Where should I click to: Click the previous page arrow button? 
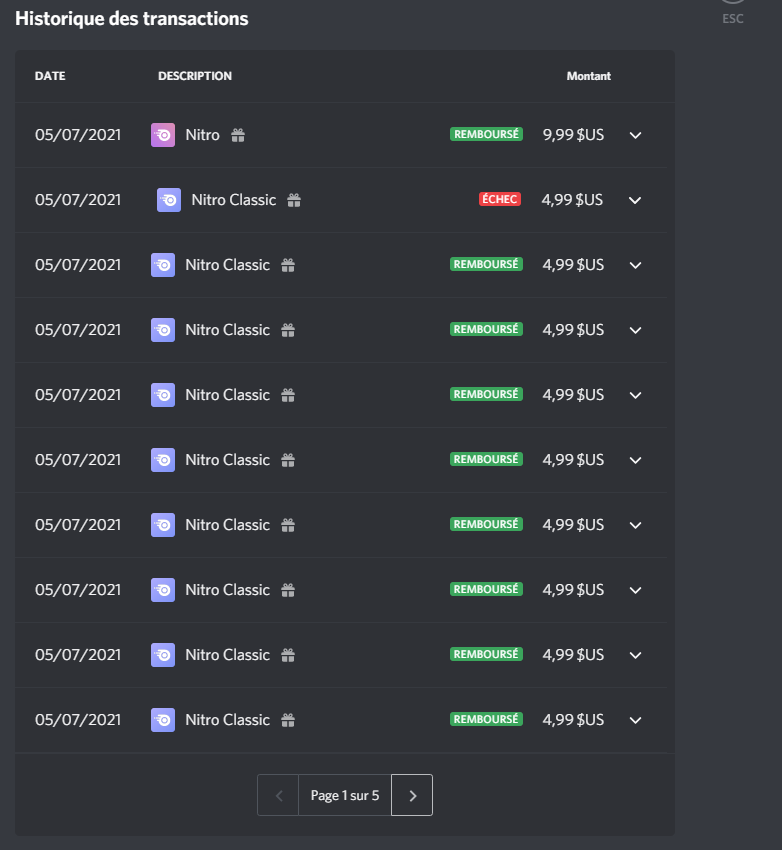(x=278, y=795)
